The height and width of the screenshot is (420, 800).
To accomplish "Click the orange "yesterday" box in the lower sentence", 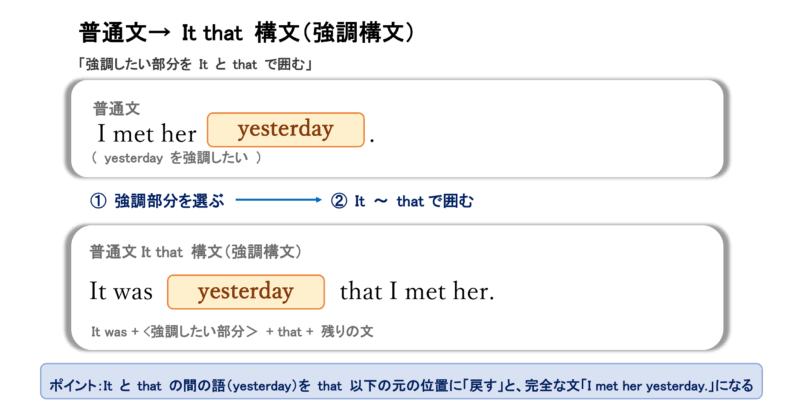I will tap(246, 292).
